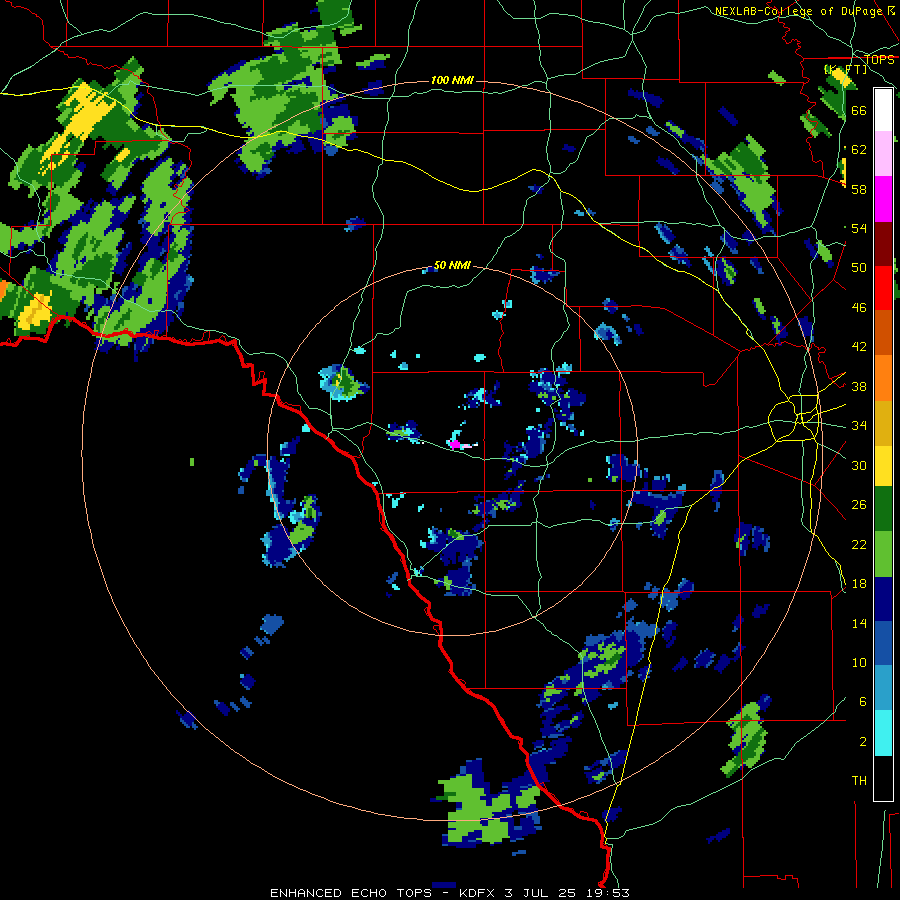Select the dark red legend swatch
Viewport: 900px width, 900px height.
[883, 243]
